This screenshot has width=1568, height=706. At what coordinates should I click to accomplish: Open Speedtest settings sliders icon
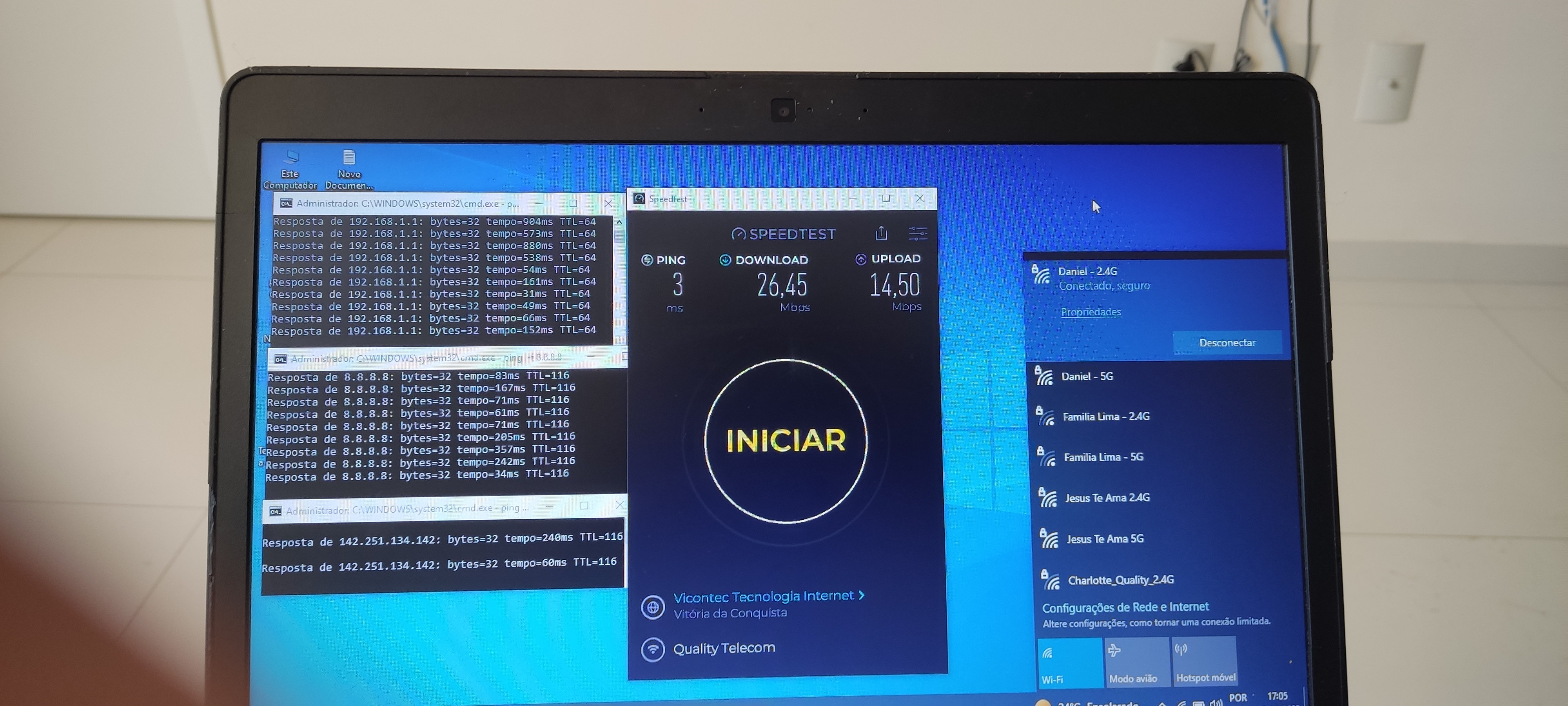click(x=917, y=233)
